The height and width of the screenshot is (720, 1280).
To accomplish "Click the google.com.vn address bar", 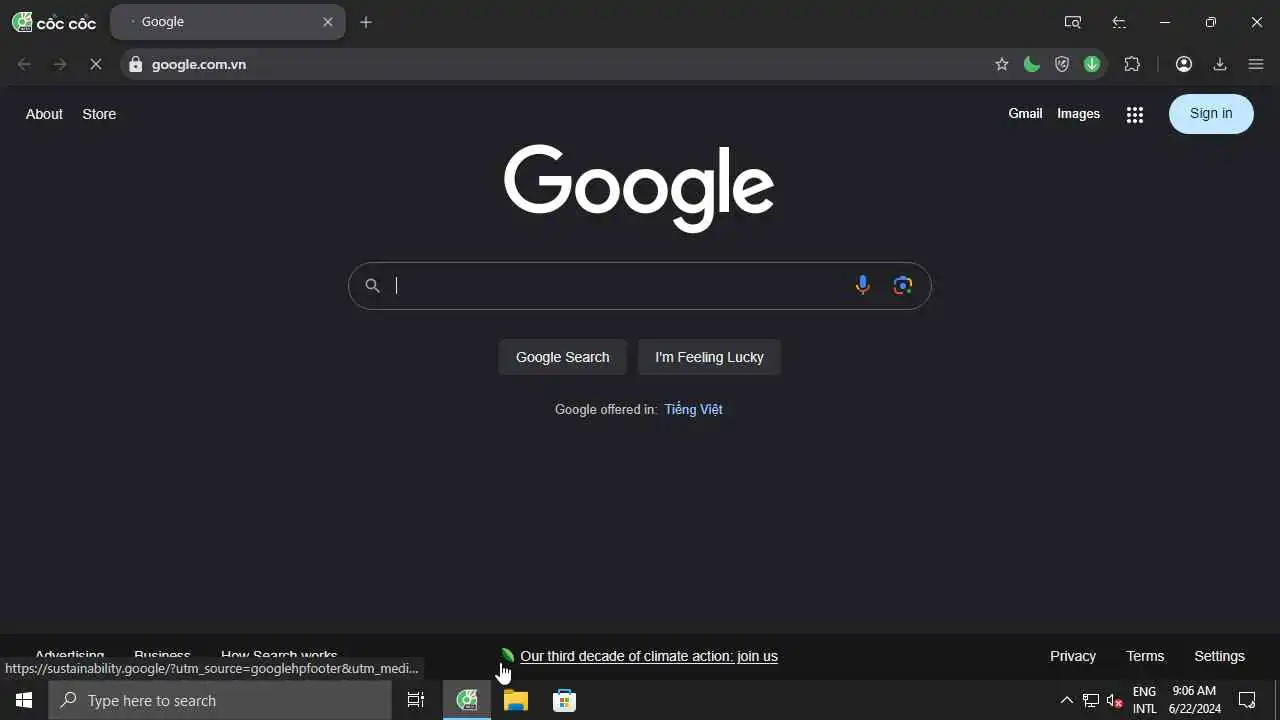I will click(560, 64).
